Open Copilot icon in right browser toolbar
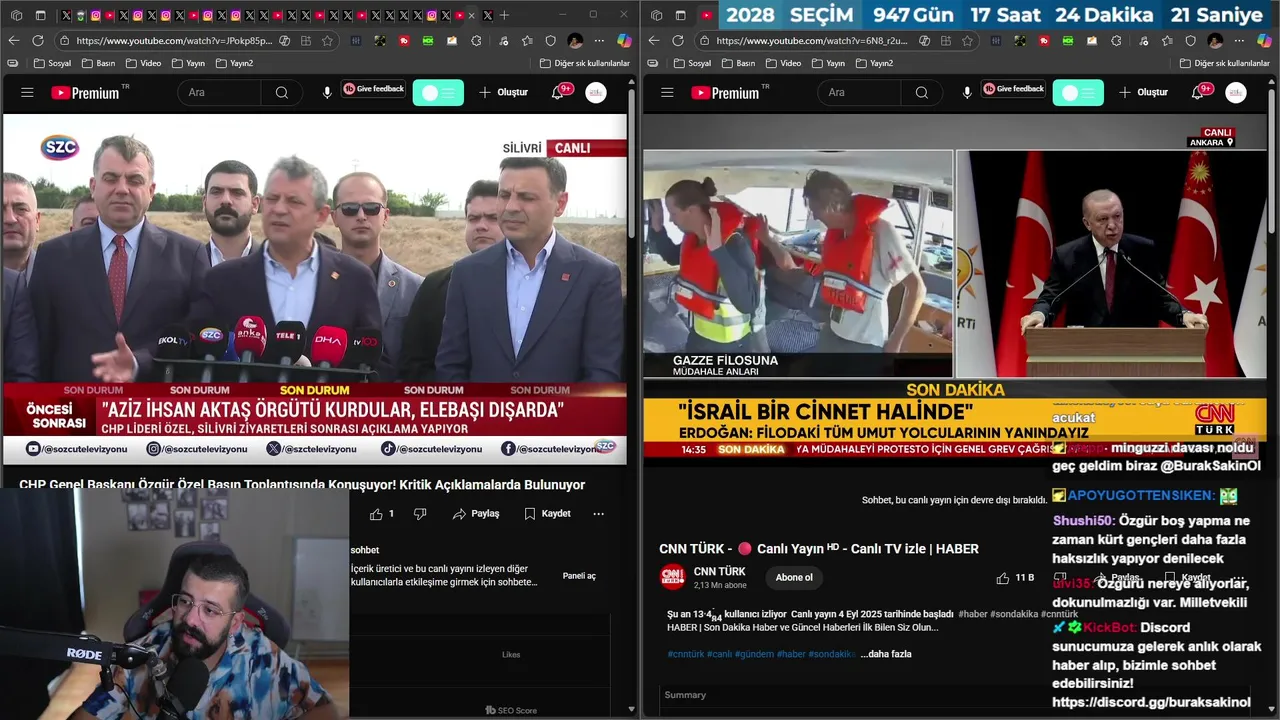The height and width of the screenshot is (720, 1280). [x=1264, y=41]
